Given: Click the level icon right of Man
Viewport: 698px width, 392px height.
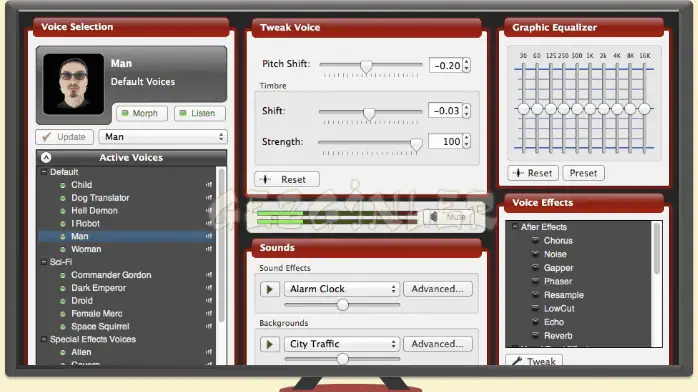Looking at the screenshot, I should pos(209,236).
